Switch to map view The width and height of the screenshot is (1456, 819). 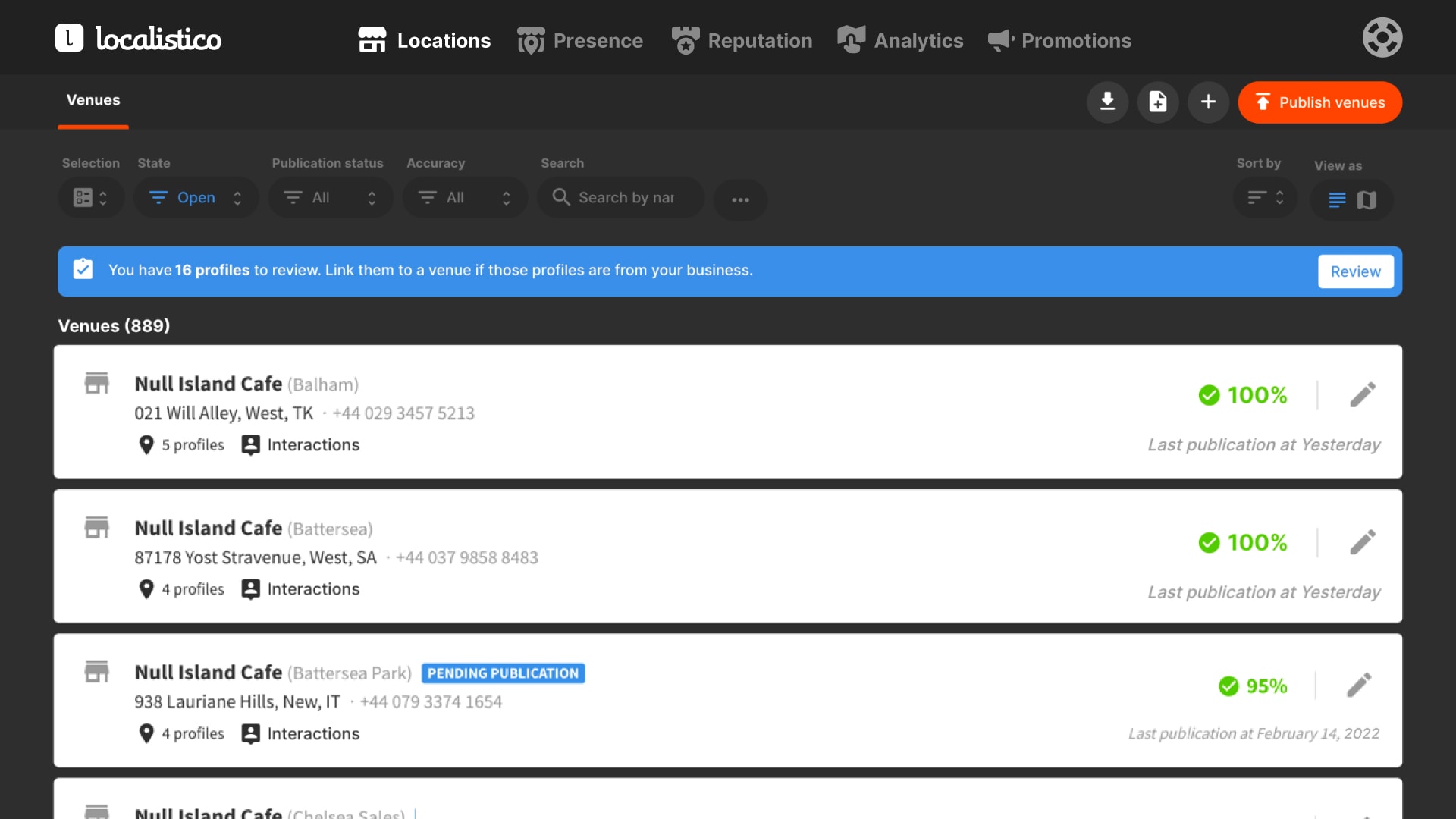(x=1367, y=199)
